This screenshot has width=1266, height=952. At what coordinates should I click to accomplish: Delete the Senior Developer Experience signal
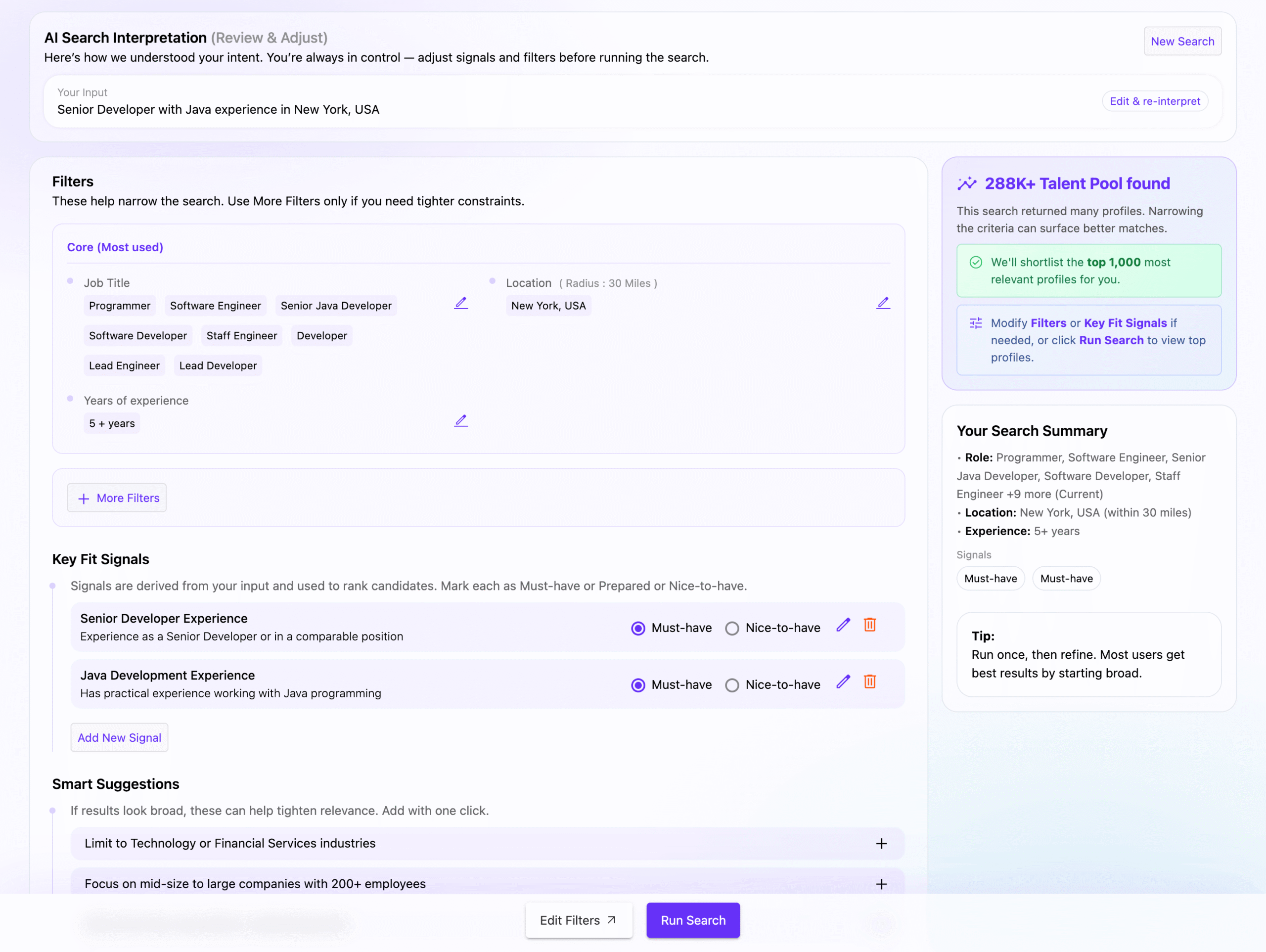pos(869,625)
